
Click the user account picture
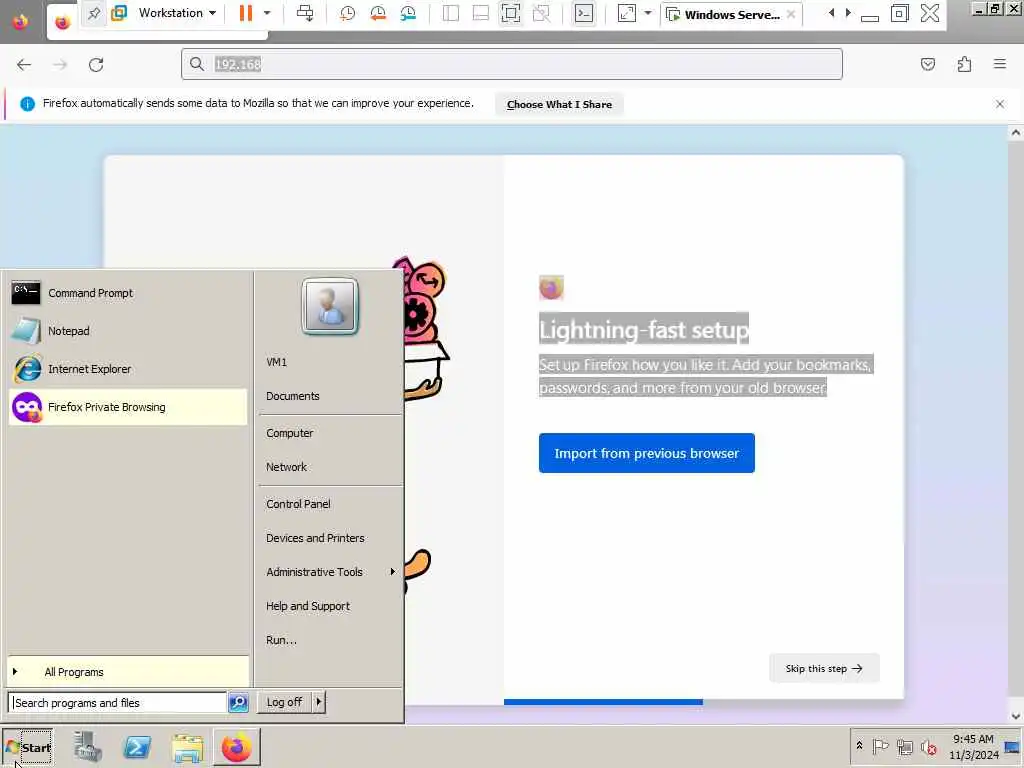click(x=330, y=306)
